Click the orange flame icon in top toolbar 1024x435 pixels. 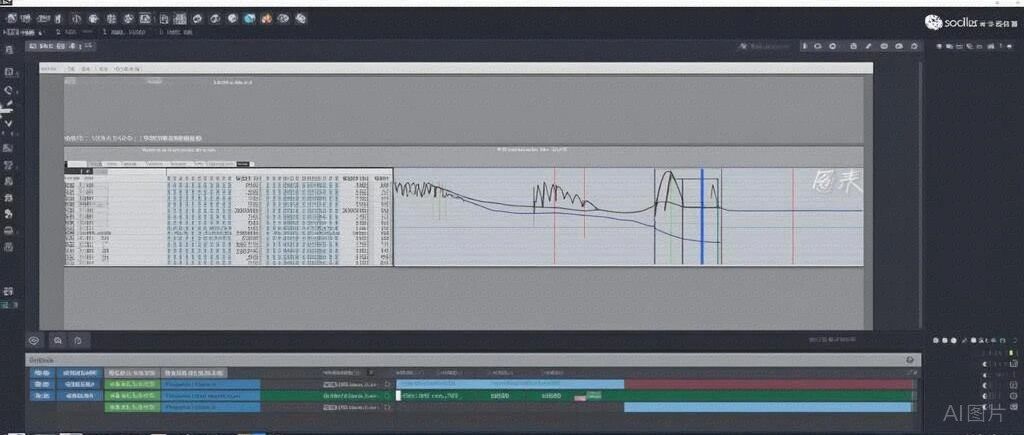[x=265, y=18]
